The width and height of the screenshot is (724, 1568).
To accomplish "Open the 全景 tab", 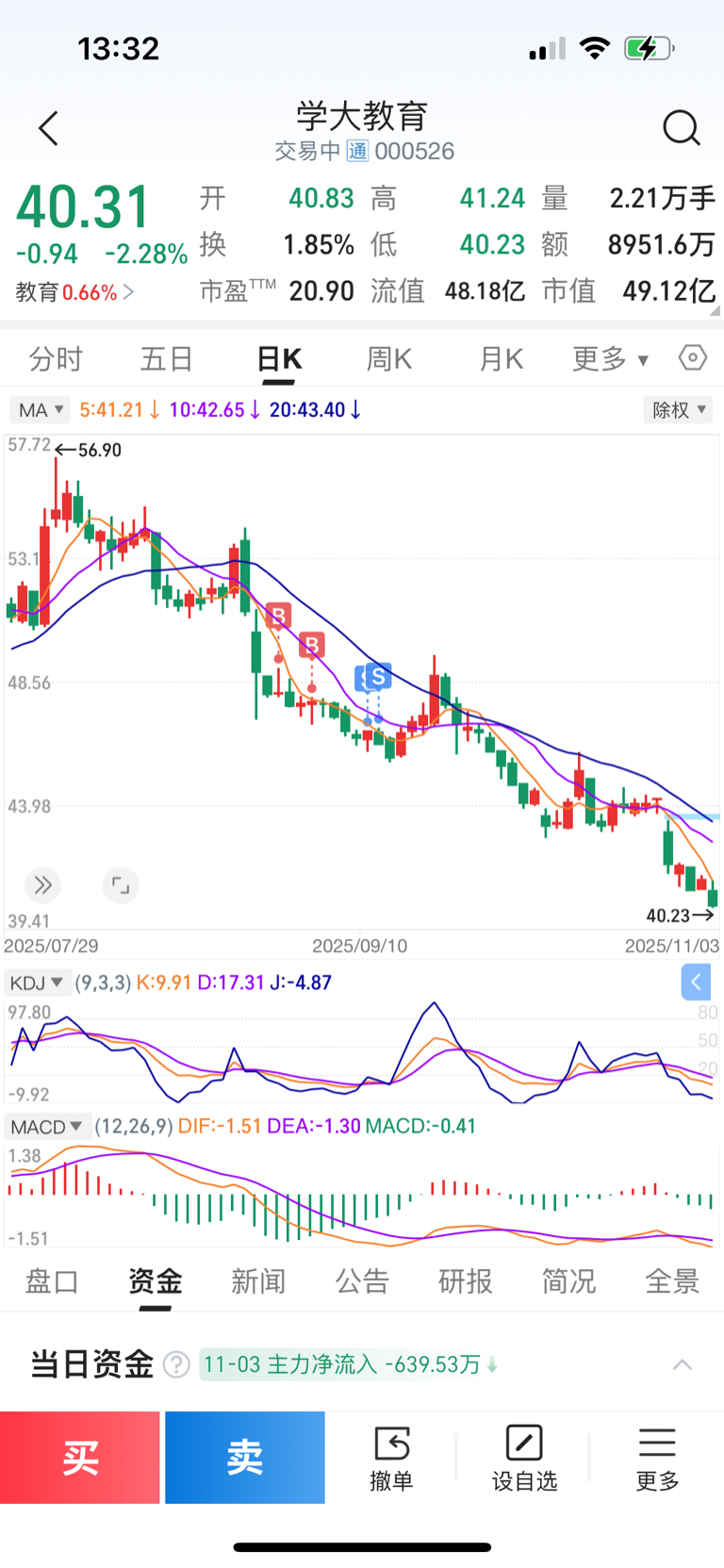I will (672, 1280).
